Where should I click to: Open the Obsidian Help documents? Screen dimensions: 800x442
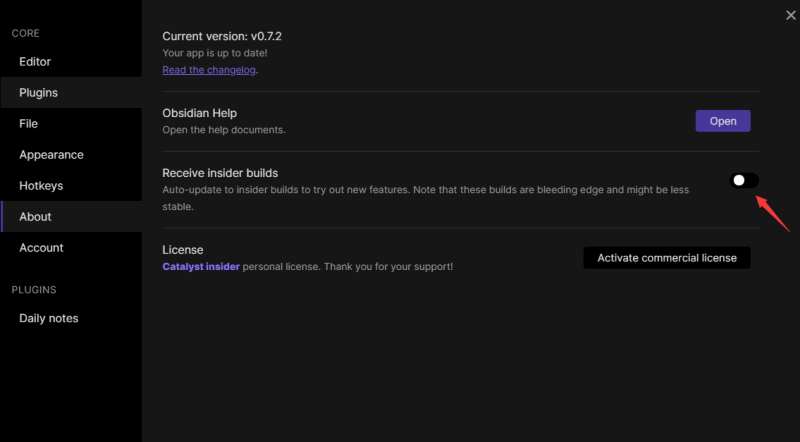coord(722,121)
